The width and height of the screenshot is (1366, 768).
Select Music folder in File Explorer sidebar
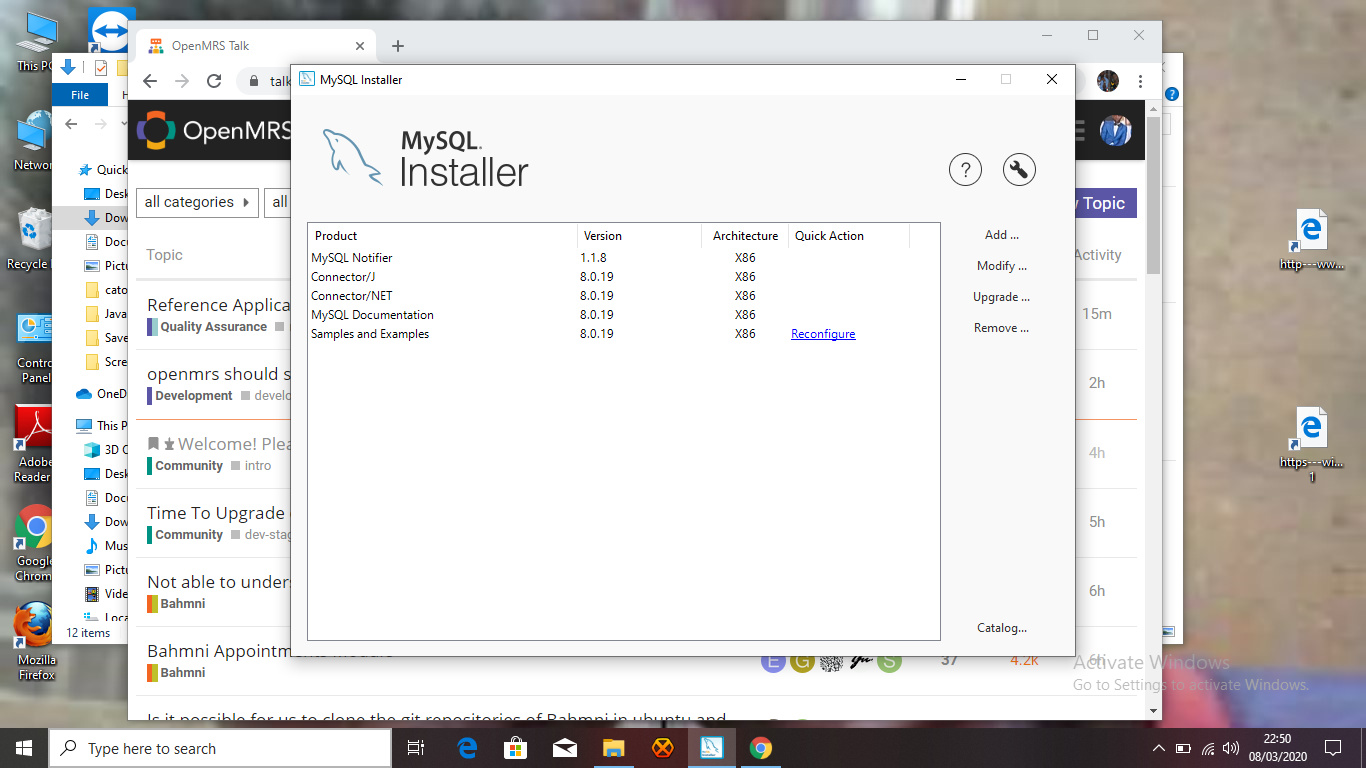click(105, 546)
